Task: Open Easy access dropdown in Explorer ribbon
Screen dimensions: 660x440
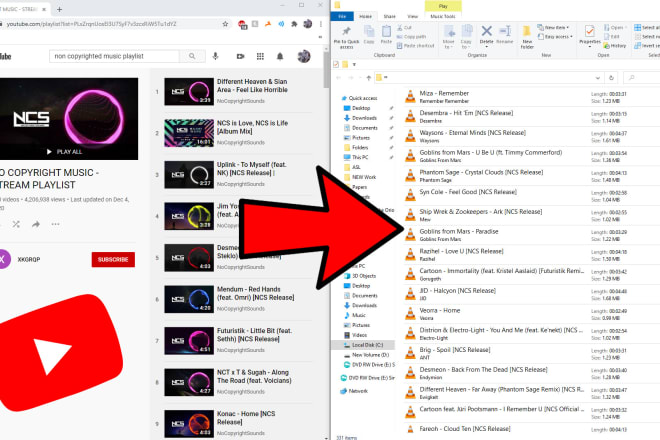Action: [x=555, y=37]
